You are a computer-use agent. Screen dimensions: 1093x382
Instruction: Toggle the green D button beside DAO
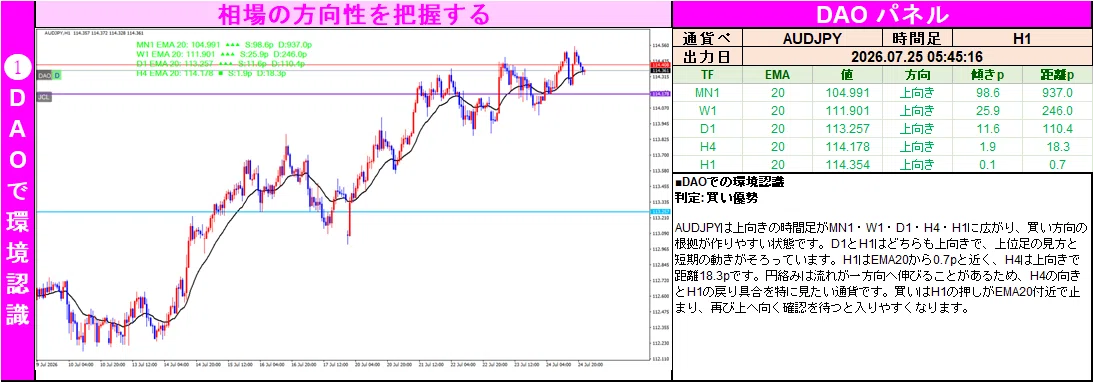point(57,75)
